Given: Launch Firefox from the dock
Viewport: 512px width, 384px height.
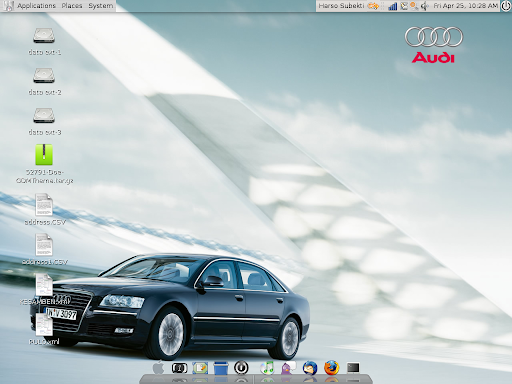Looking at the screenshot, I should click(331, 368).
